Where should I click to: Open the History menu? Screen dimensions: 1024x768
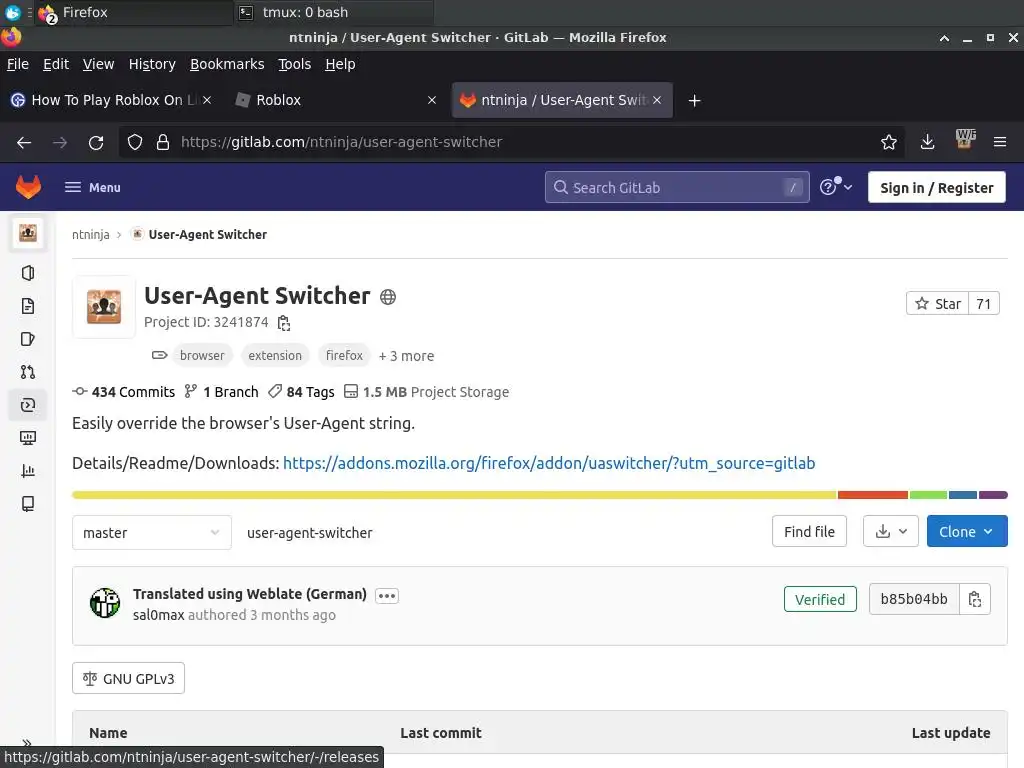coord(152,64)
